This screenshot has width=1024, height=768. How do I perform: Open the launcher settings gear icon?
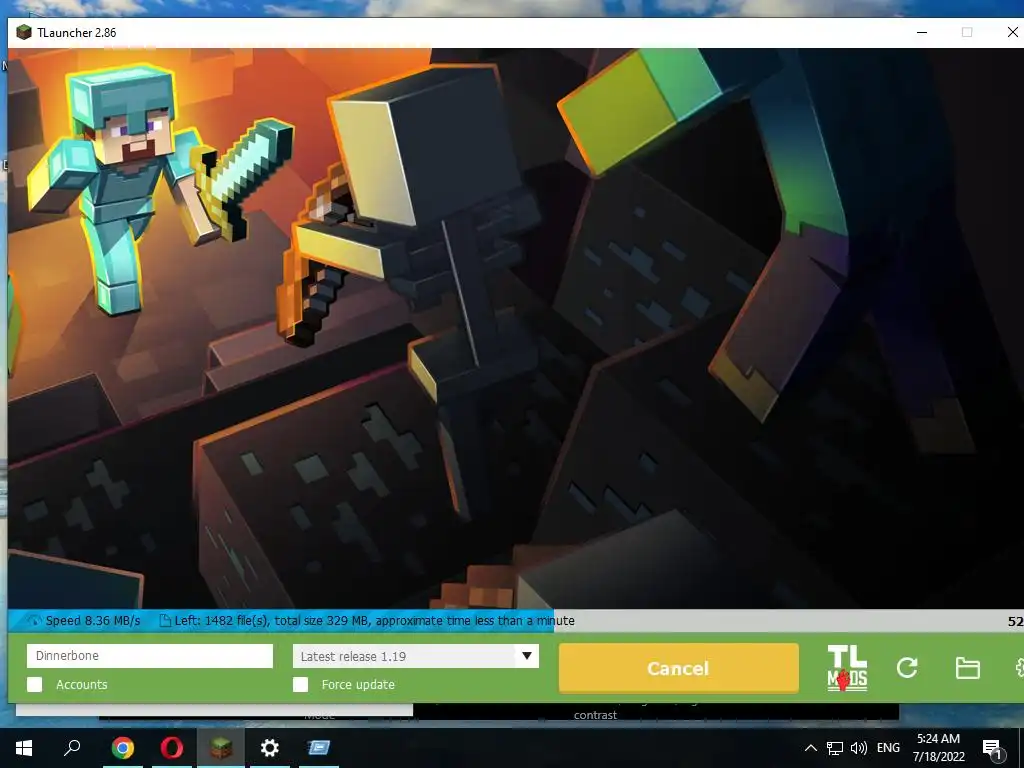tap(1019, 667)
